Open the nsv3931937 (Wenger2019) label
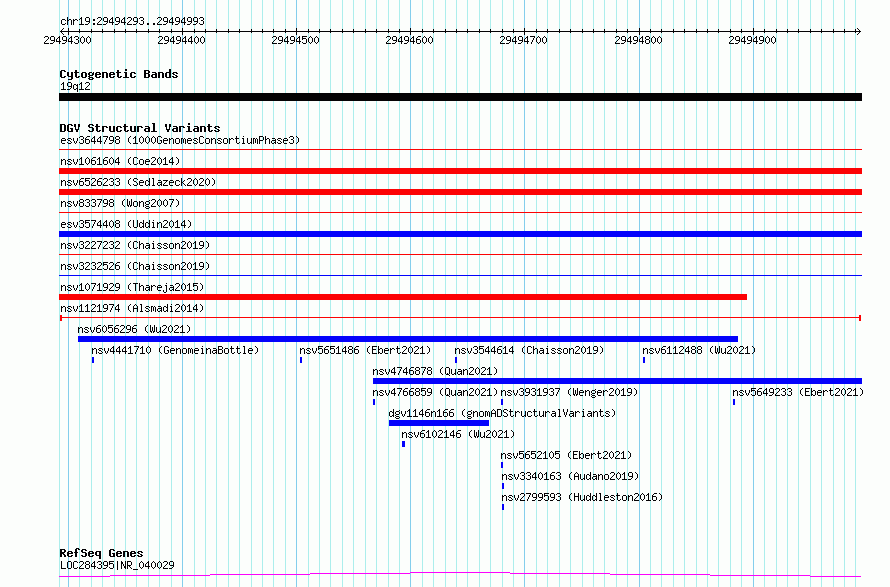 pos(569,392)
